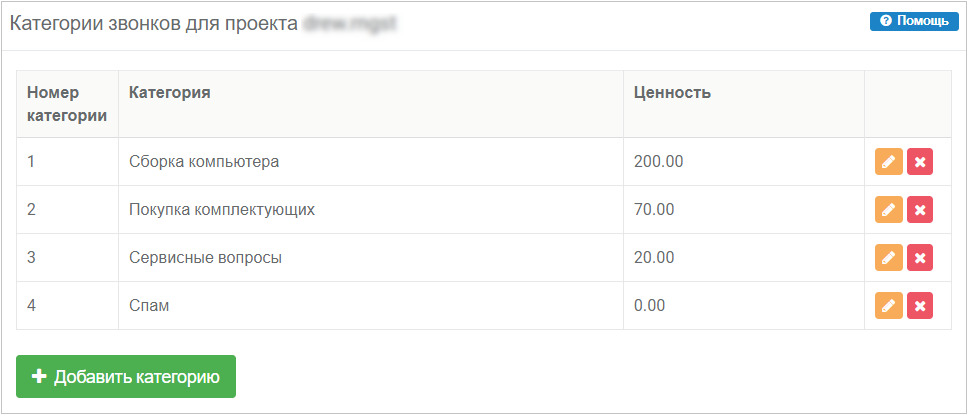This screenshot has height=416, width=970.
Task: Select the Сборка компьютера category name
Action: point(204,162)
